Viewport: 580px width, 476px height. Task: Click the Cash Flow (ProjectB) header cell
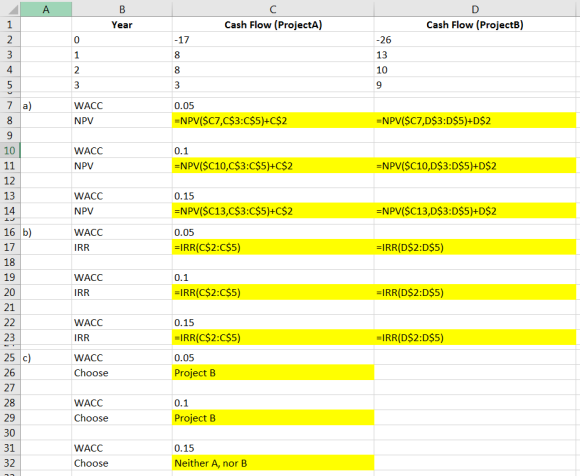(x=475, y=25)
